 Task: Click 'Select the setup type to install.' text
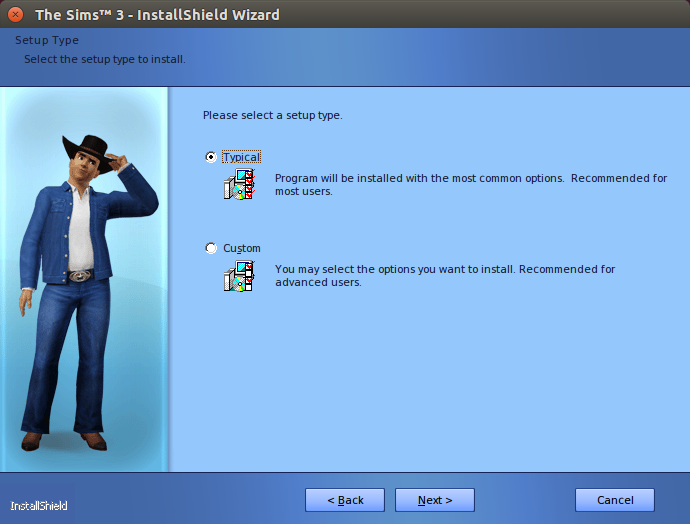coord(105,59)
